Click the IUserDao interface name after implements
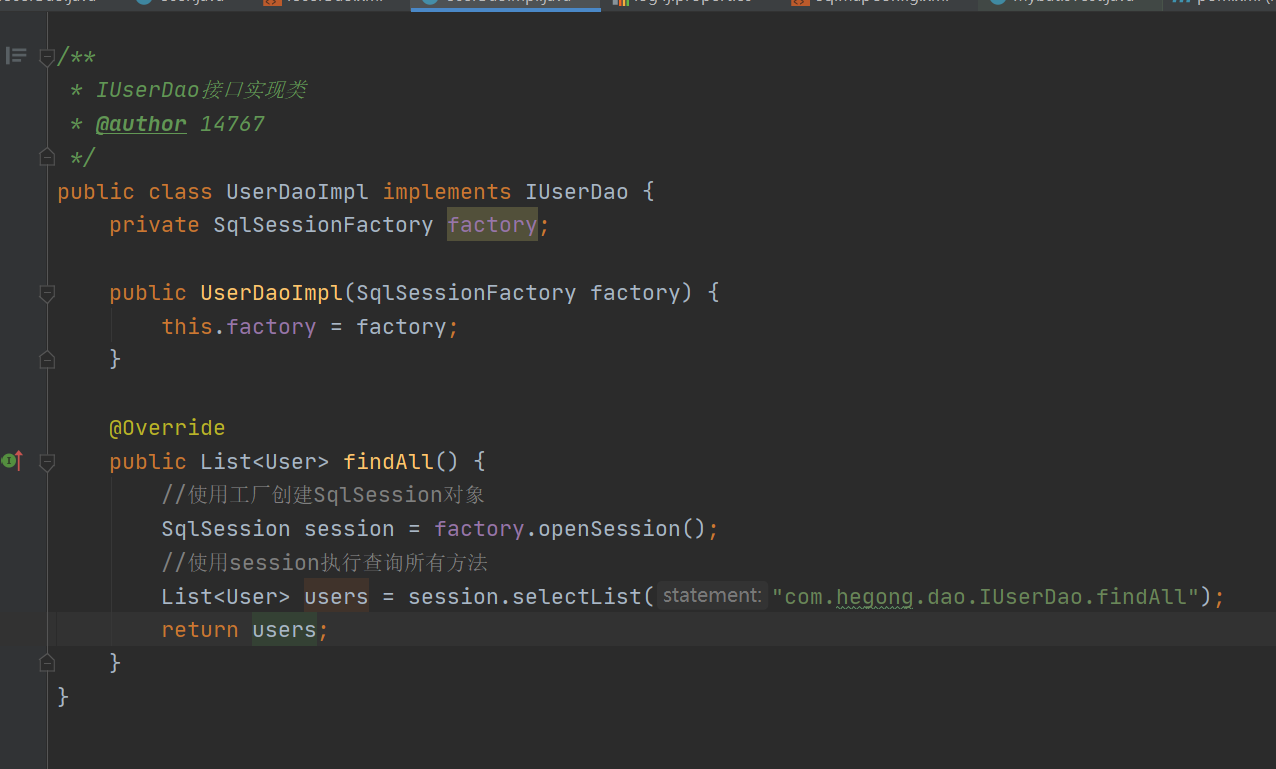The image size is (1276, 769). (x=577, y=192)
